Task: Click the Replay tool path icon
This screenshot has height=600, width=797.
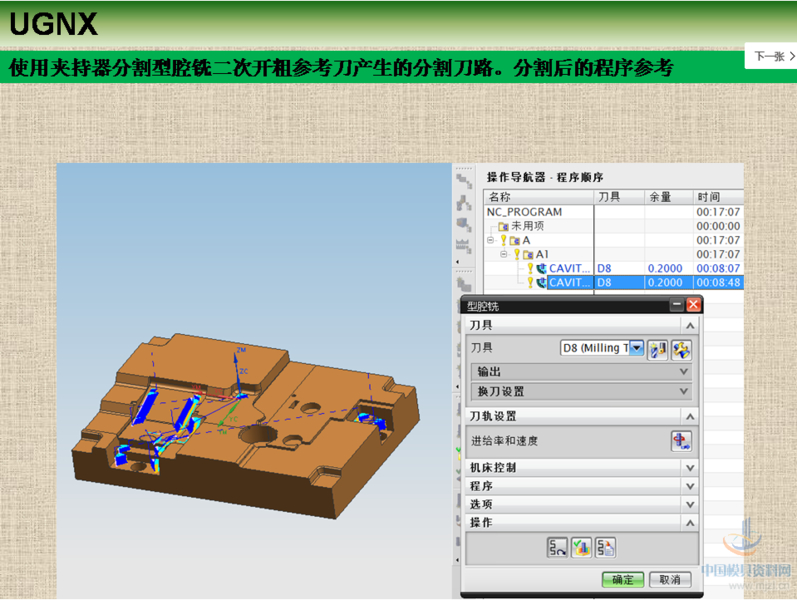Action: (x=557, y=547)
